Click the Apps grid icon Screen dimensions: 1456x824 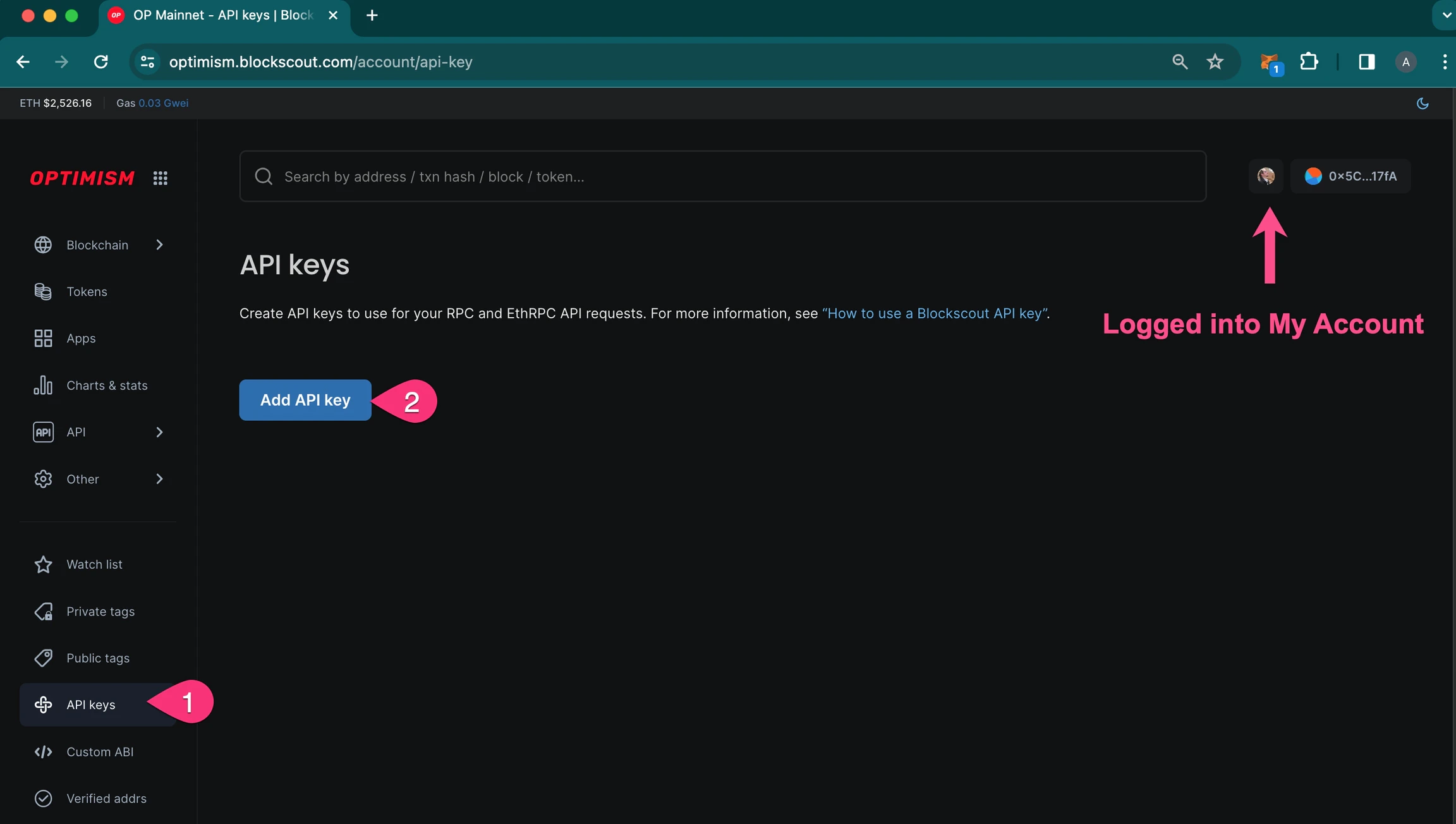(x=43, y=338)
